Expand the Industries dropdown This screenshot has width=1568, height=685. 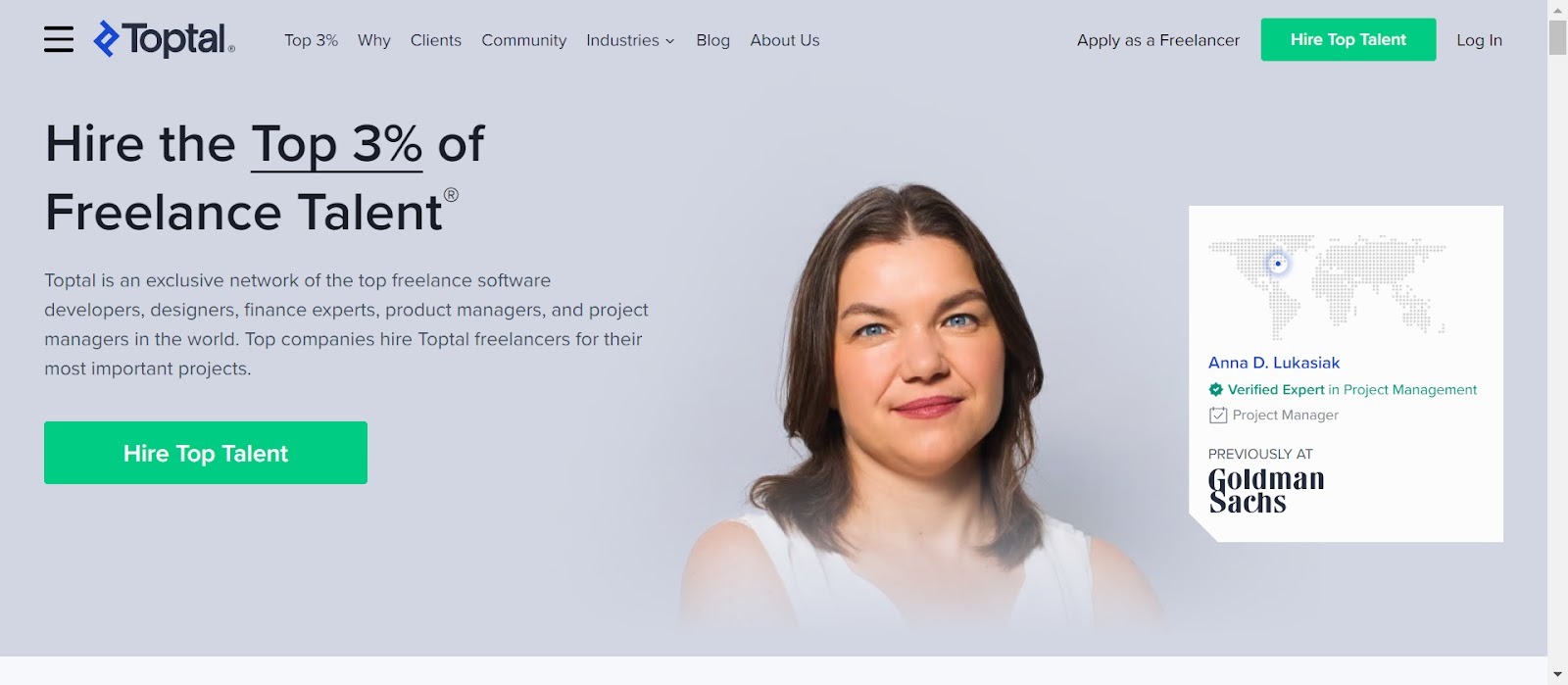[630, 40]
